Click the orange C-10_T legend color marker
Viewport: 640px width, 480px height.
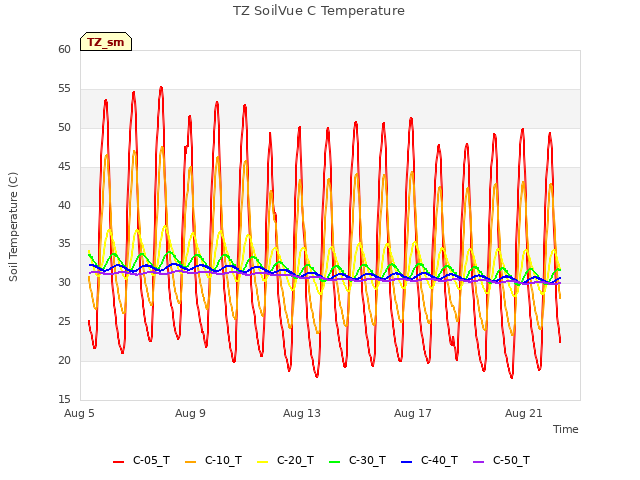(x=190, y=462)
